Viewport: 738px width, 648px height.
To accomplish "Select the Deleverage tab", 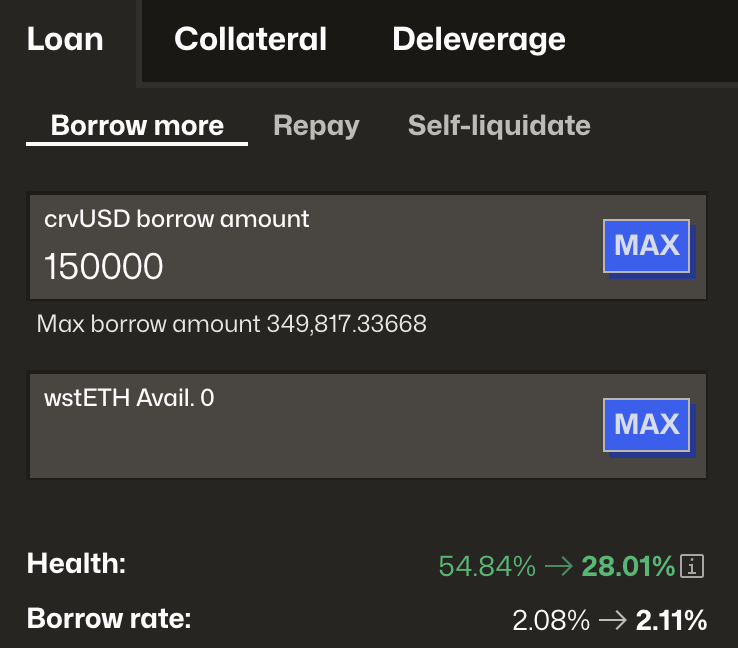I will [x=478, y=40].
